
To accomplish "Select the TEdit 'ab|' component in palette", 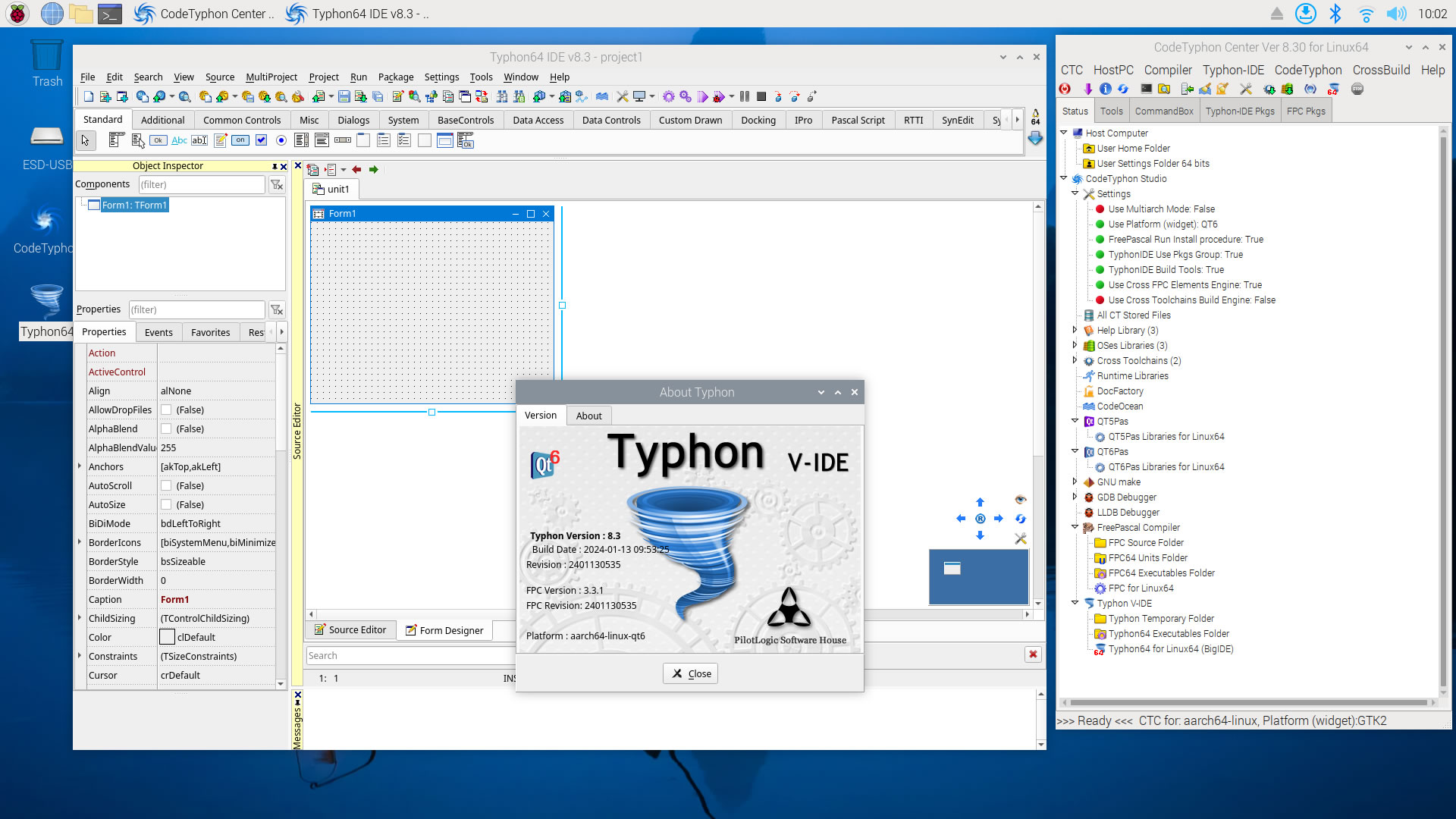I will (x=199, y=140).
